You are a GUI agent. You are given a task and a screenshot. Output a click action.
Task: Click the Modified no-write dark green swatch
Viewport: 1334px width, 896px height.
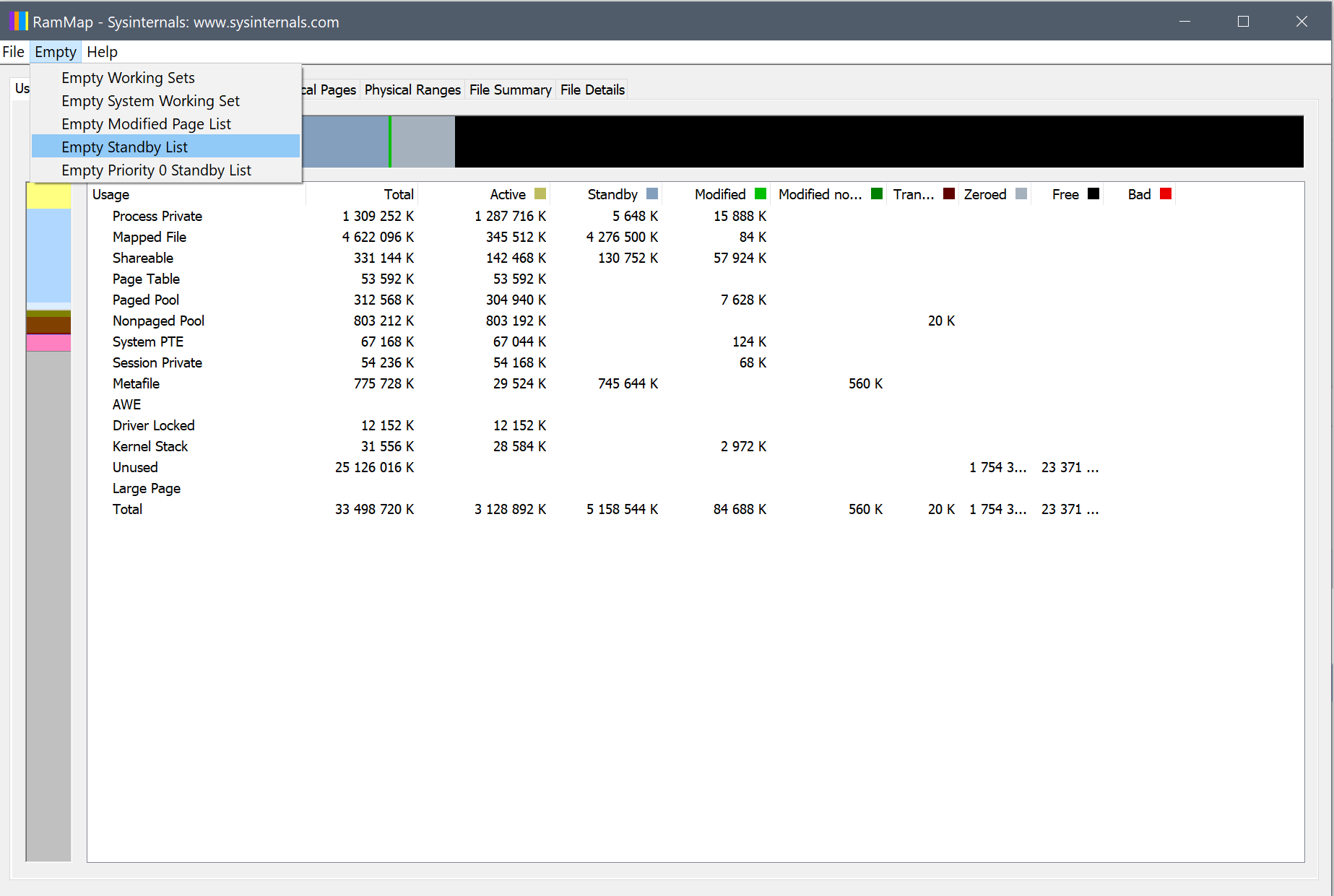click(x=877, y=193)
